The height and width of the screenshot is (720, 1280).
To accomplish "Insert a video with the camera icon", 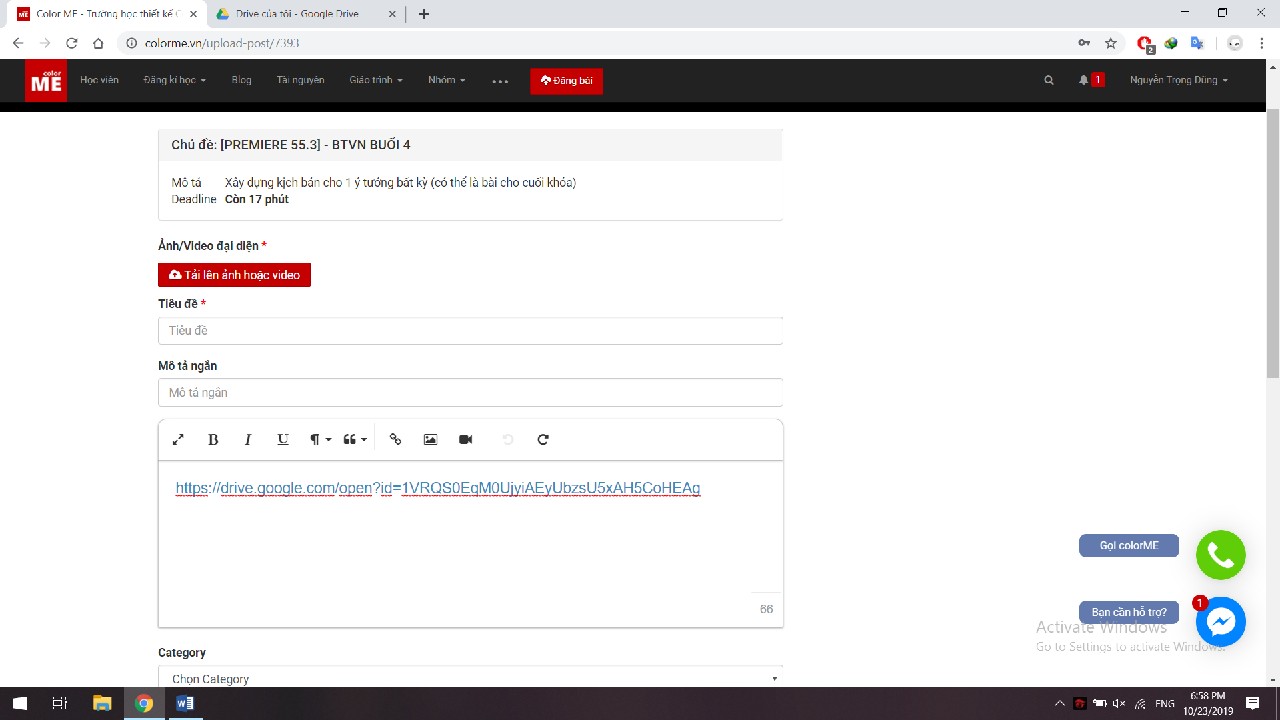I will 465,440.
